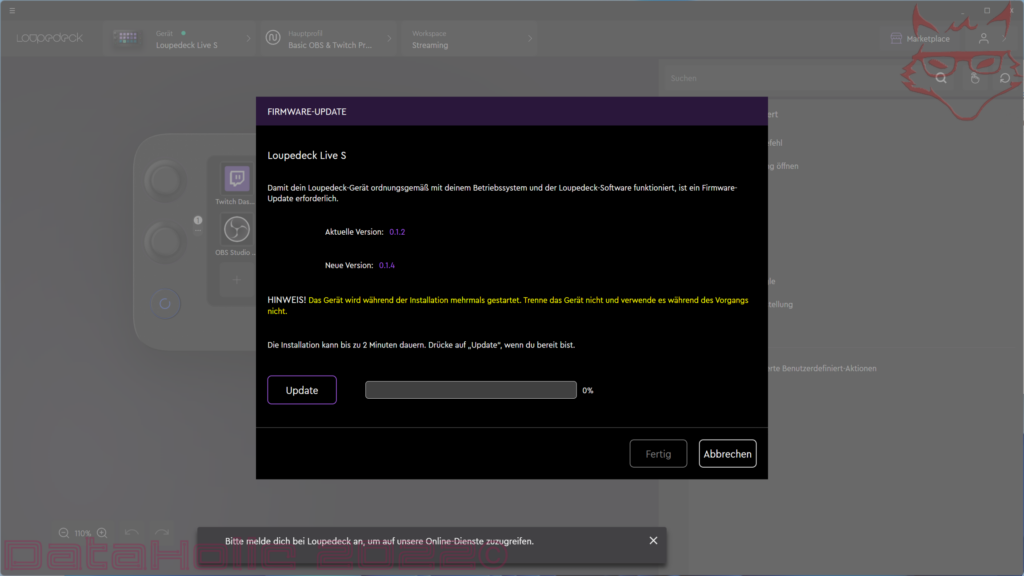Click the undo arrow icon
1024x576 pixels.
(x=131, y=533)
